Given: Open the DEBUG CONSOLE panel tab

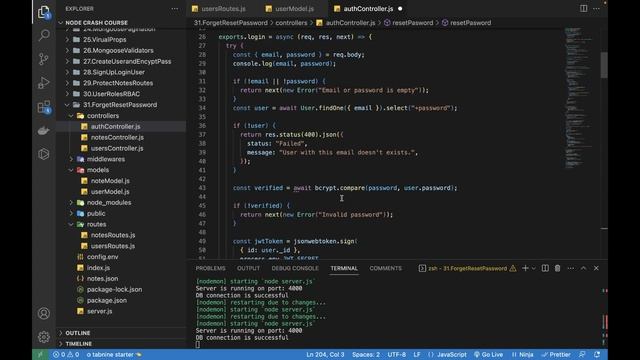Looking at the screenshot, I should pyautogui.click(x=295, y=268).
